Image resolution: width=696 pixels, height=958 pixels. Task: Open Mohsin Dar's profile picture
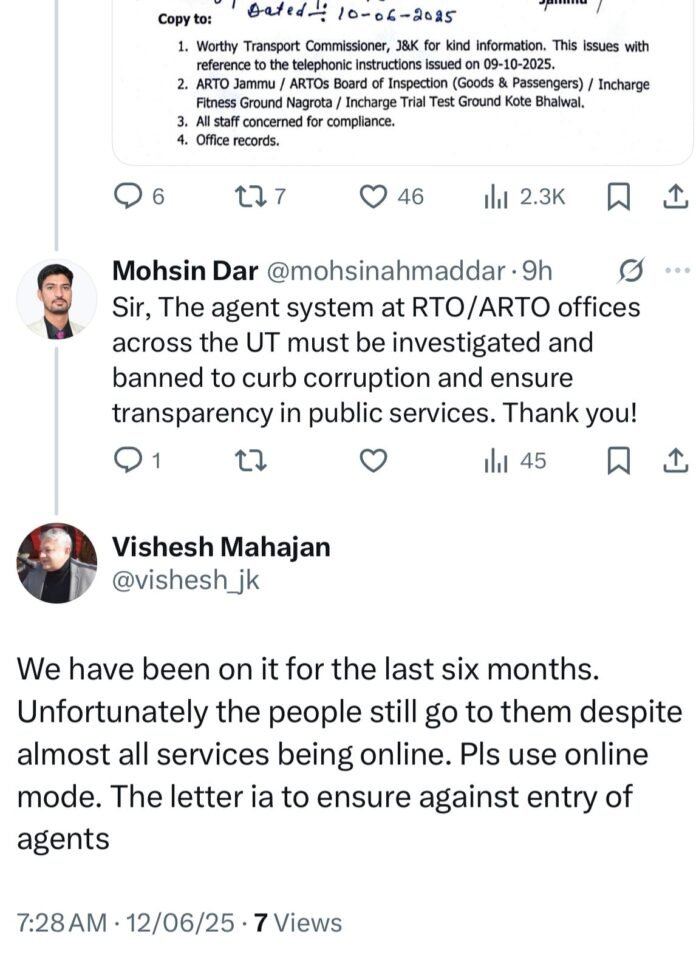coord(57,300)
